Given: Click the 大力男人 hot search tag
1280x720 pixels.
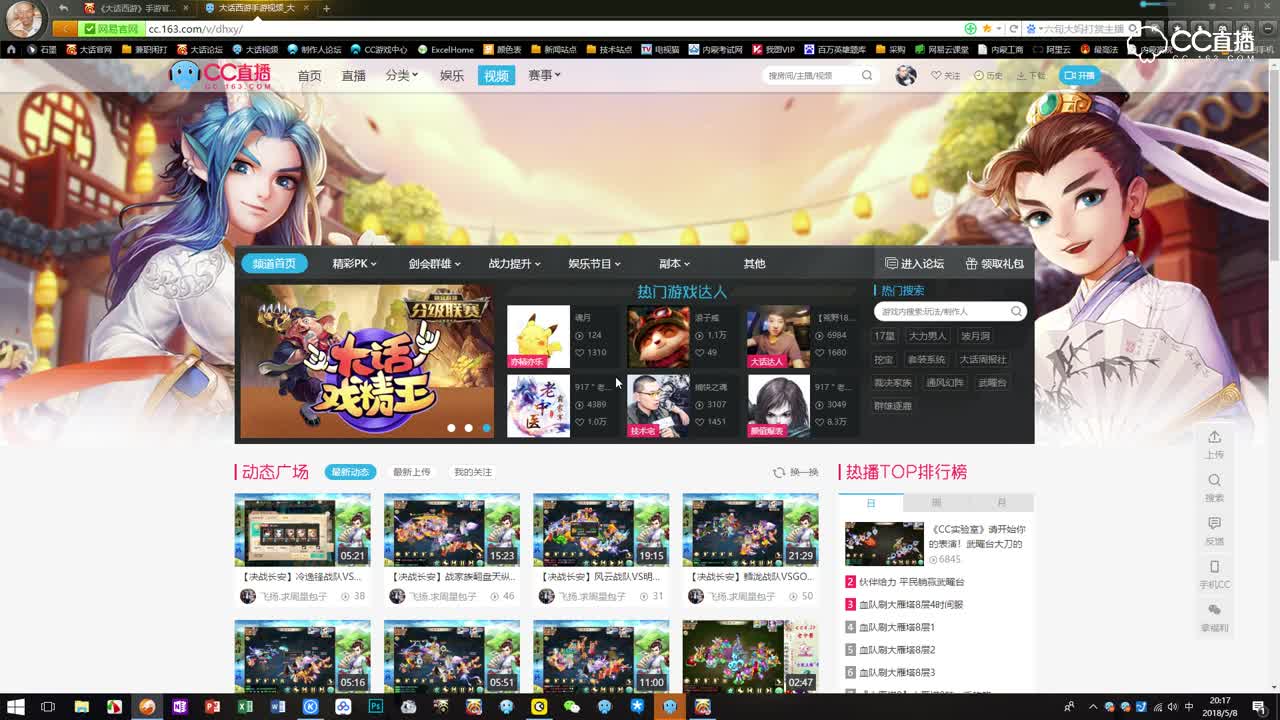Looking at the screenshot, I should [927, 336].
